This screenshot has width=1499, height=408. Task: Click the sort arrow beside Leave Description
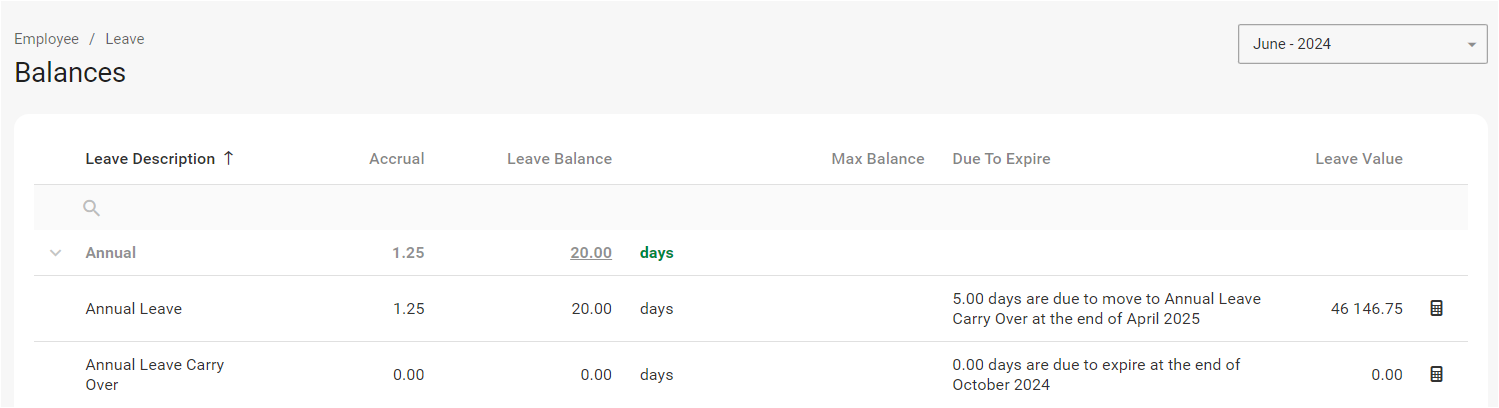228,158
